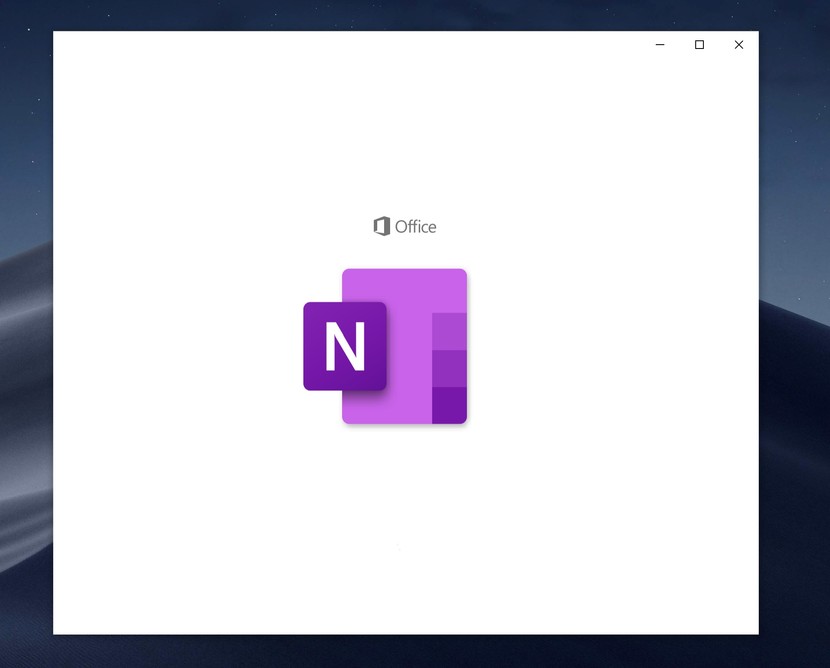830x668 pixels.
Task: Click the dark purple bottom tab swatch
Action: (x=451, y=403)
